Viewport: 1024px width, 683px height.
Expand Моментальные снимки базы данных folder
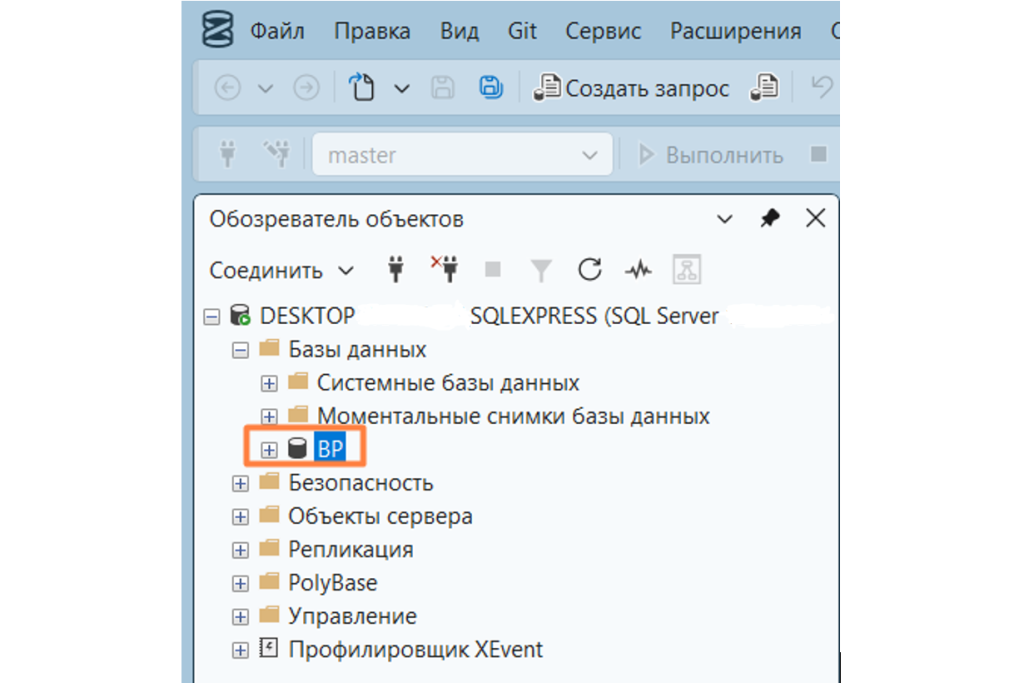click(x=269, y=417)
